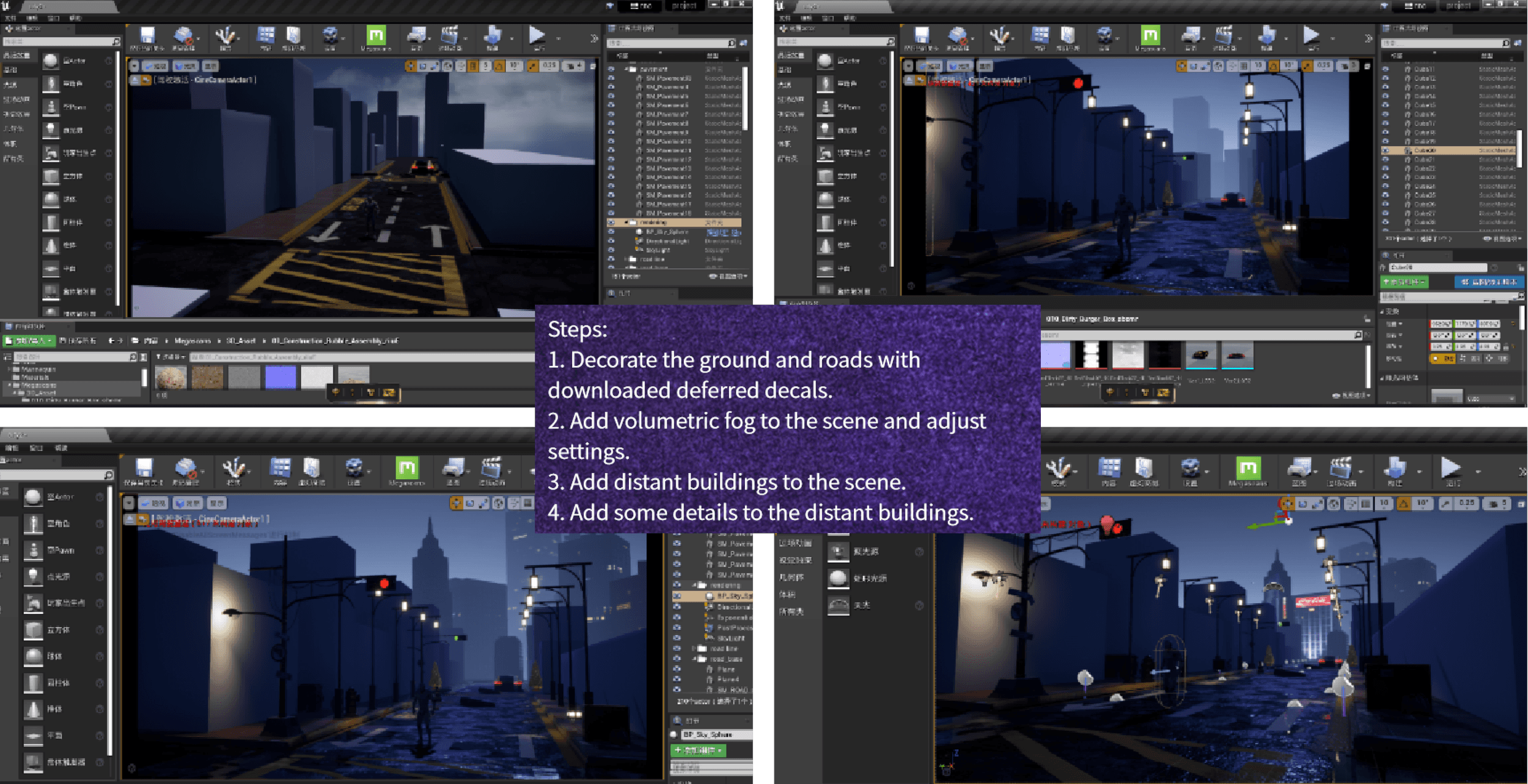Toggle rotation snap icon in top-left viewport toolbar
The height and width of the screenshot is (784, 1528).
[x=500, y=66]
